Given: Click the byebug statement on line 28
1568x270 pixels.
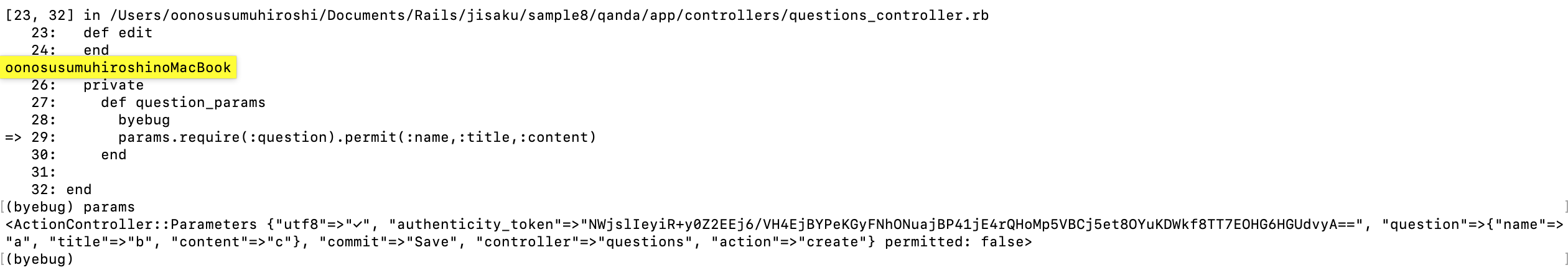Looking at the screenshot, I should click(x=144, y=120).
